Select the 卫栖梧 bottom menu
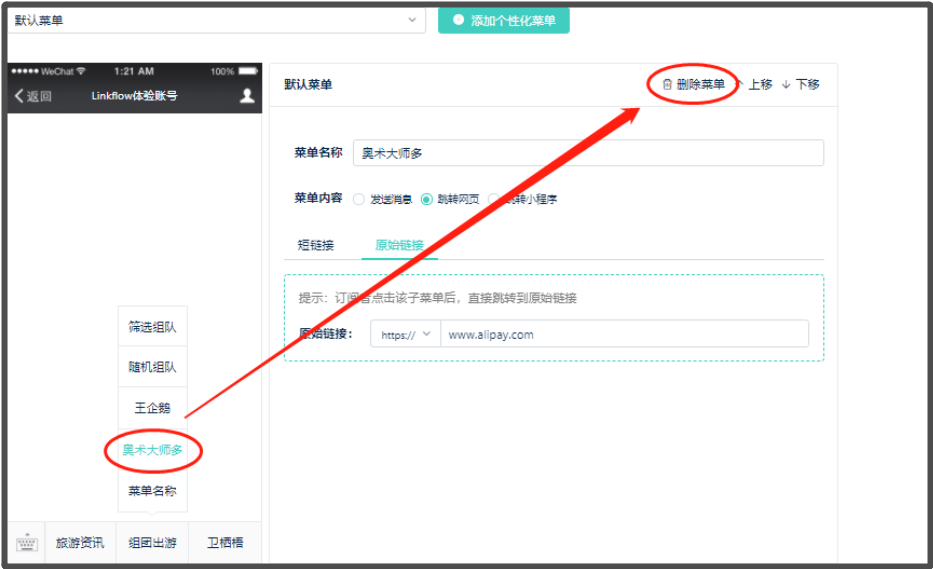Viewport: 933px width, 569px height. tap(225, 543)
